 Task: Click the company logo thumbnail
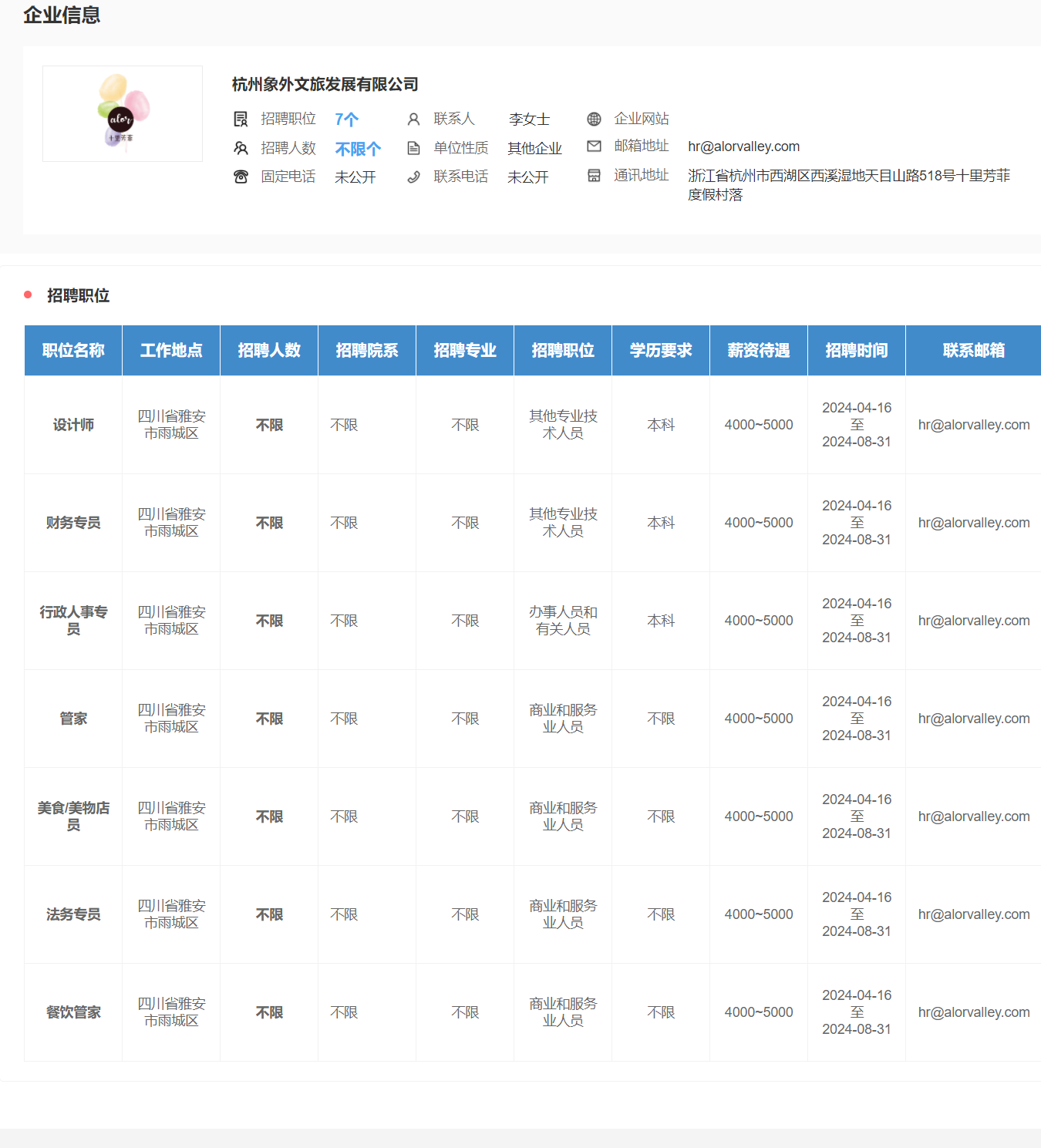click(x=123, y=113)
